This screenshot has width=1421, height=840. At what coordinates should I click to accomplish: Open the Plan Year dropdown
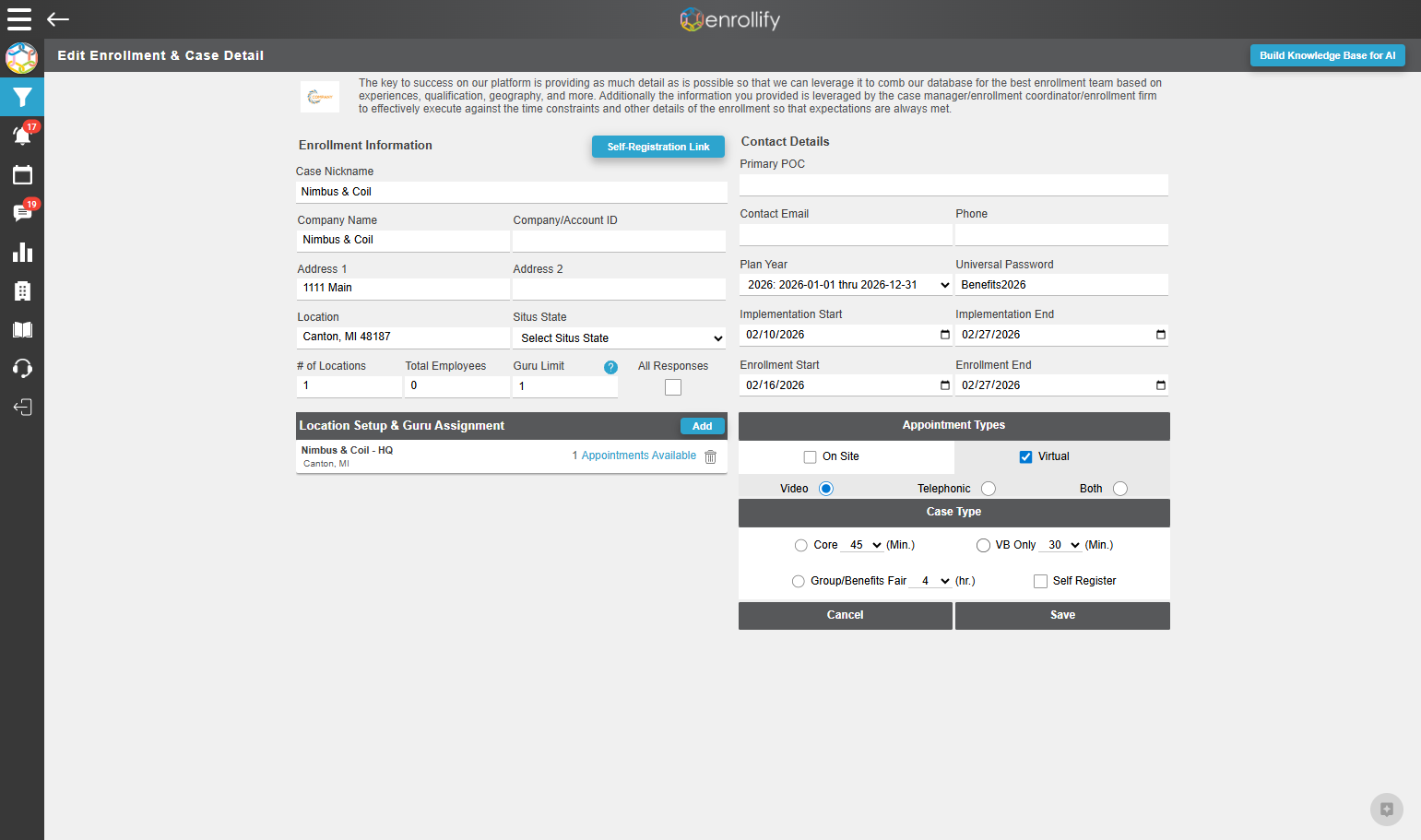coord(846,285)
